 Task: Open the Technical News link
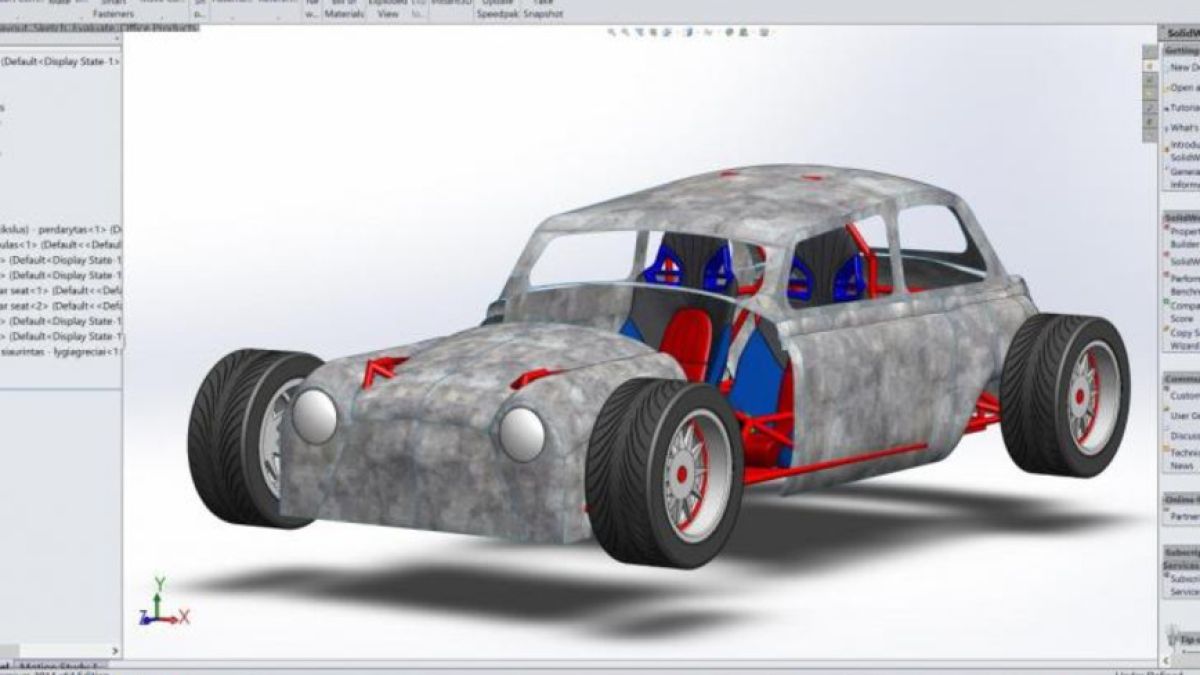pyautogui.click(x=1183, y=458)
